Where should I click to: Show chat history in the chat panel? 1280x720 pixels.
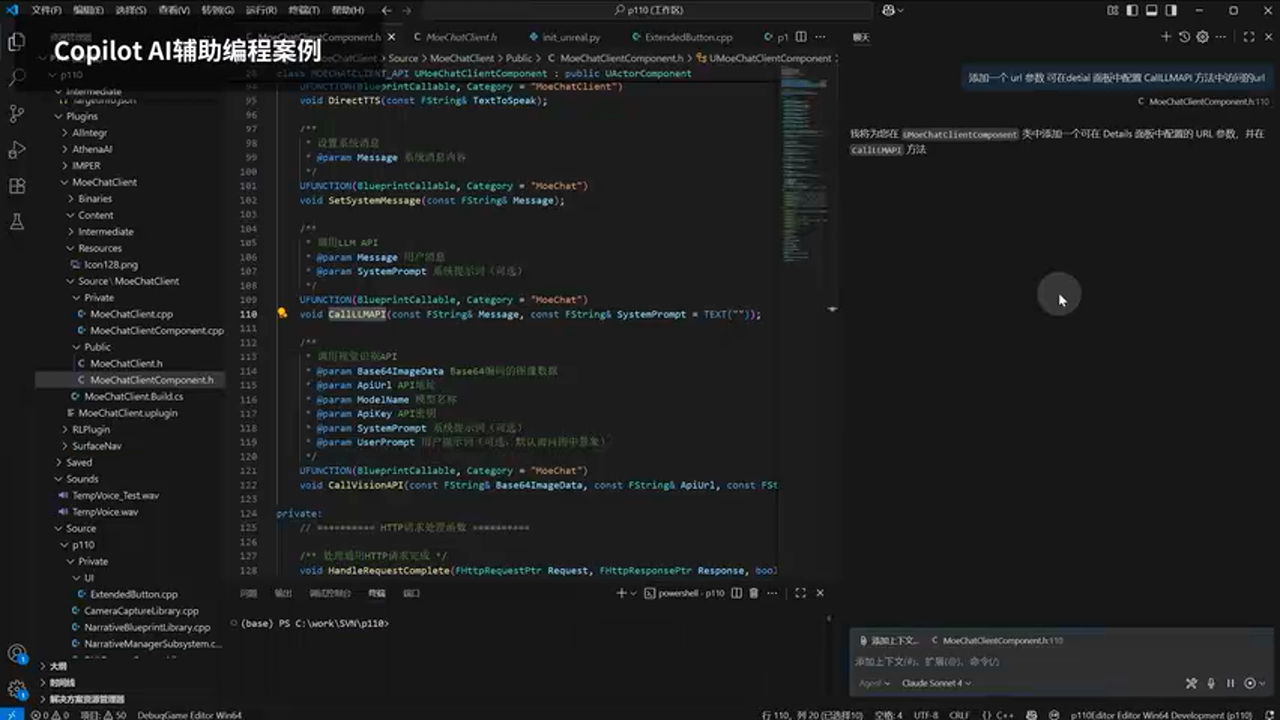point(1185,37)
